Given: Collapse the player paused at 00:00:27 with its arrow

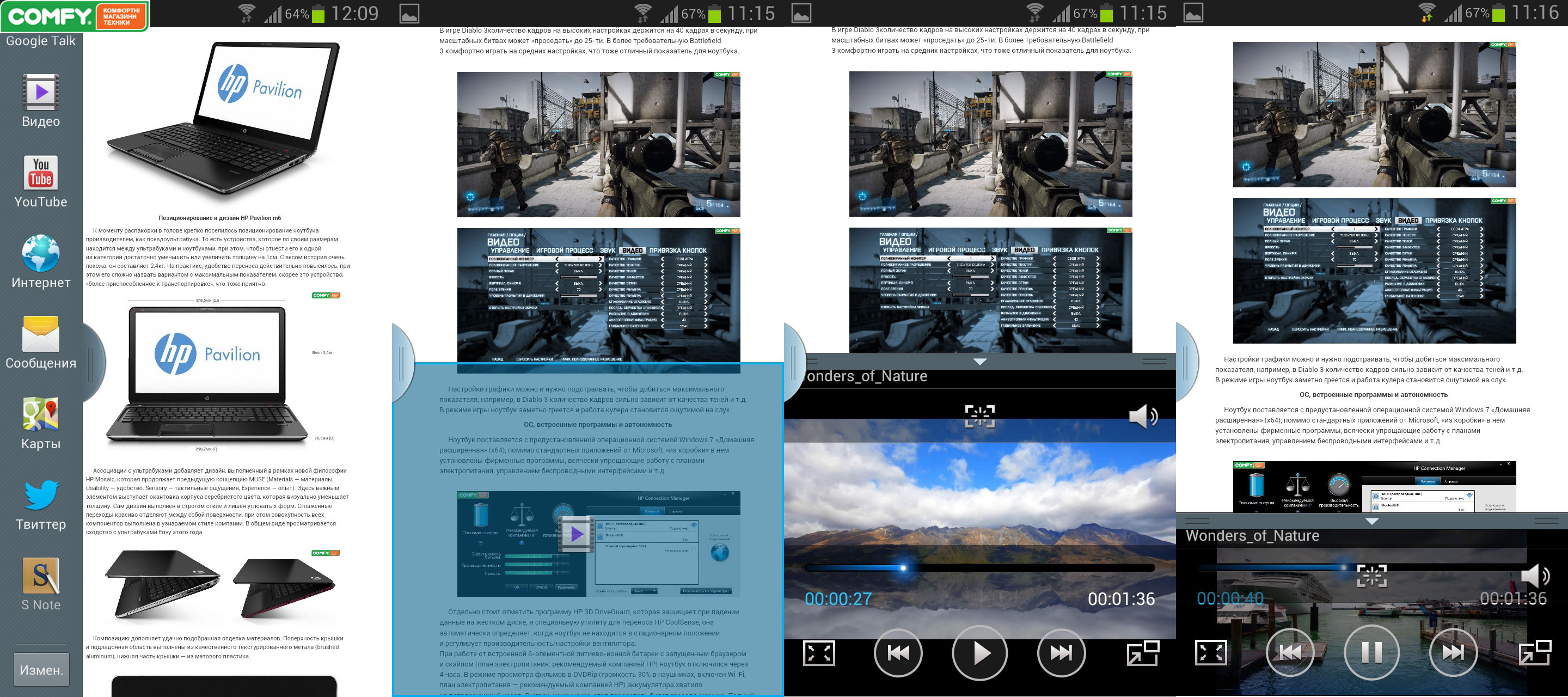Looking at the screenshot, I should point(979,362).
